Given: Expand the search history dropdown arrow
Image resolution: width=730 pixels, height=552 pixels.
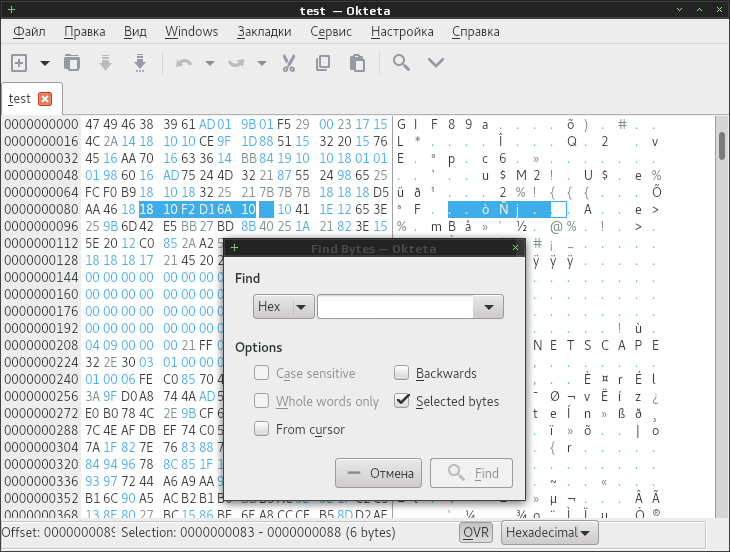Looking at the screenshot, I should point(488,307).
